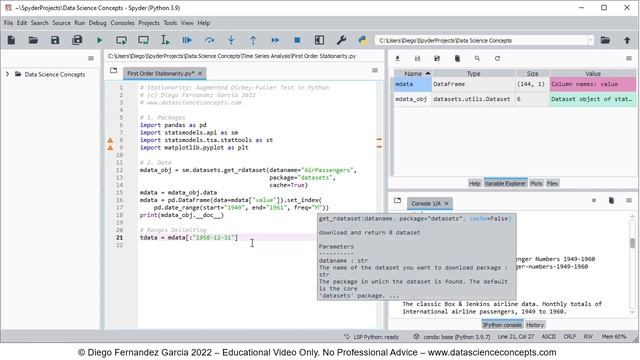Open the Consoles menu

point(122,23)
